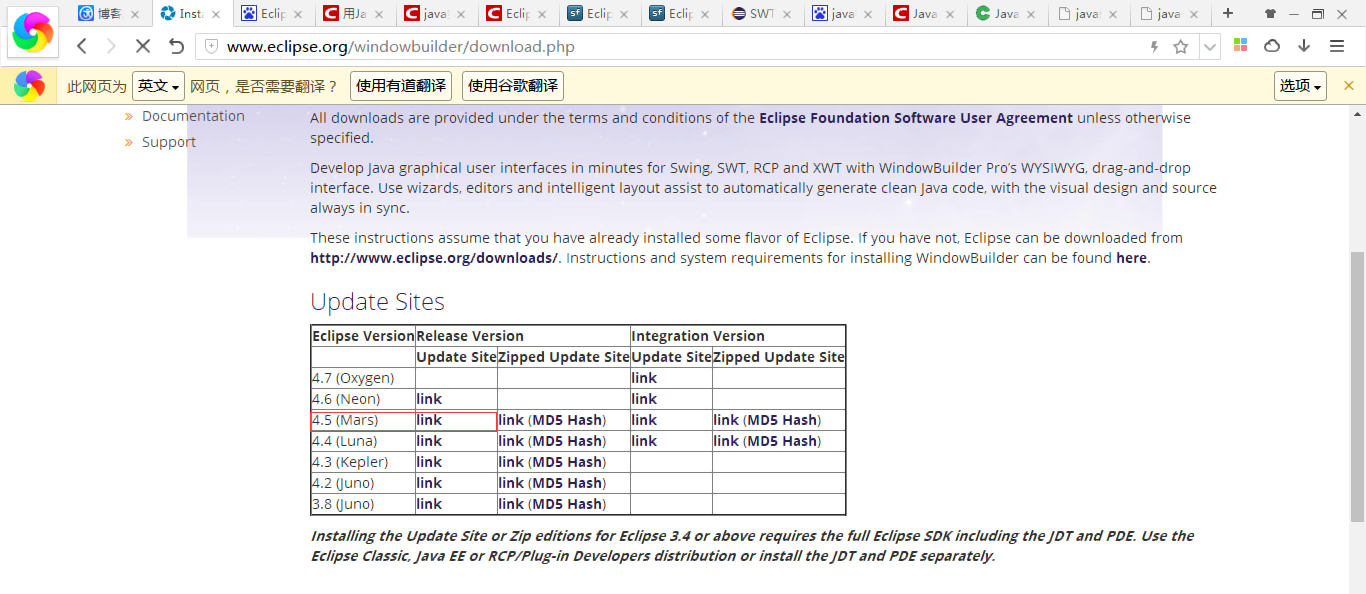Open Luna 4.4 release MD5 Hash link

(567, 441)
